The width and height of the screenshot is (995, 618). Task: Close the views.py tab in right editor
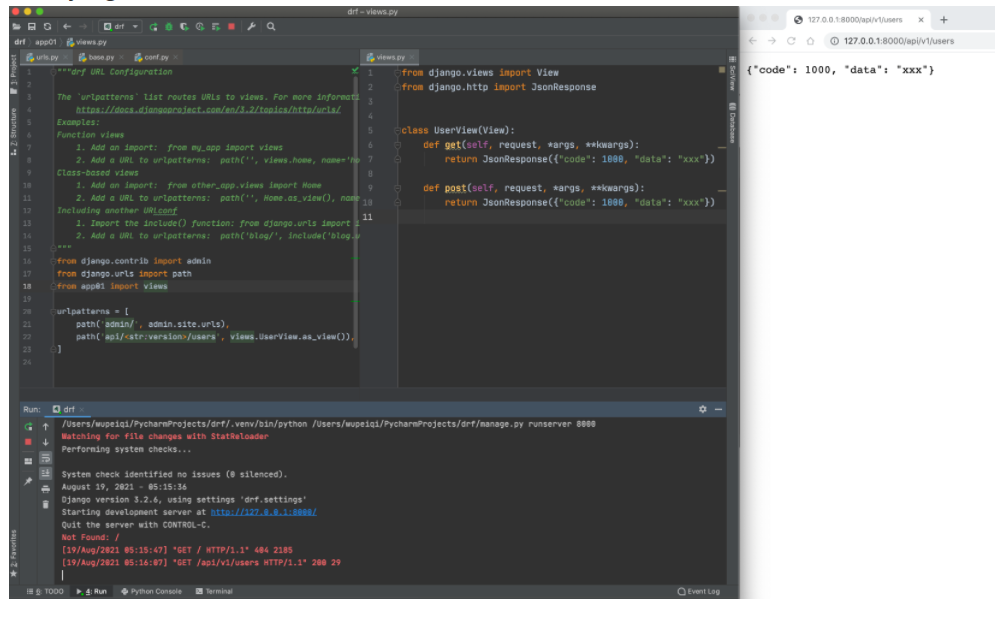click(412, 57)
